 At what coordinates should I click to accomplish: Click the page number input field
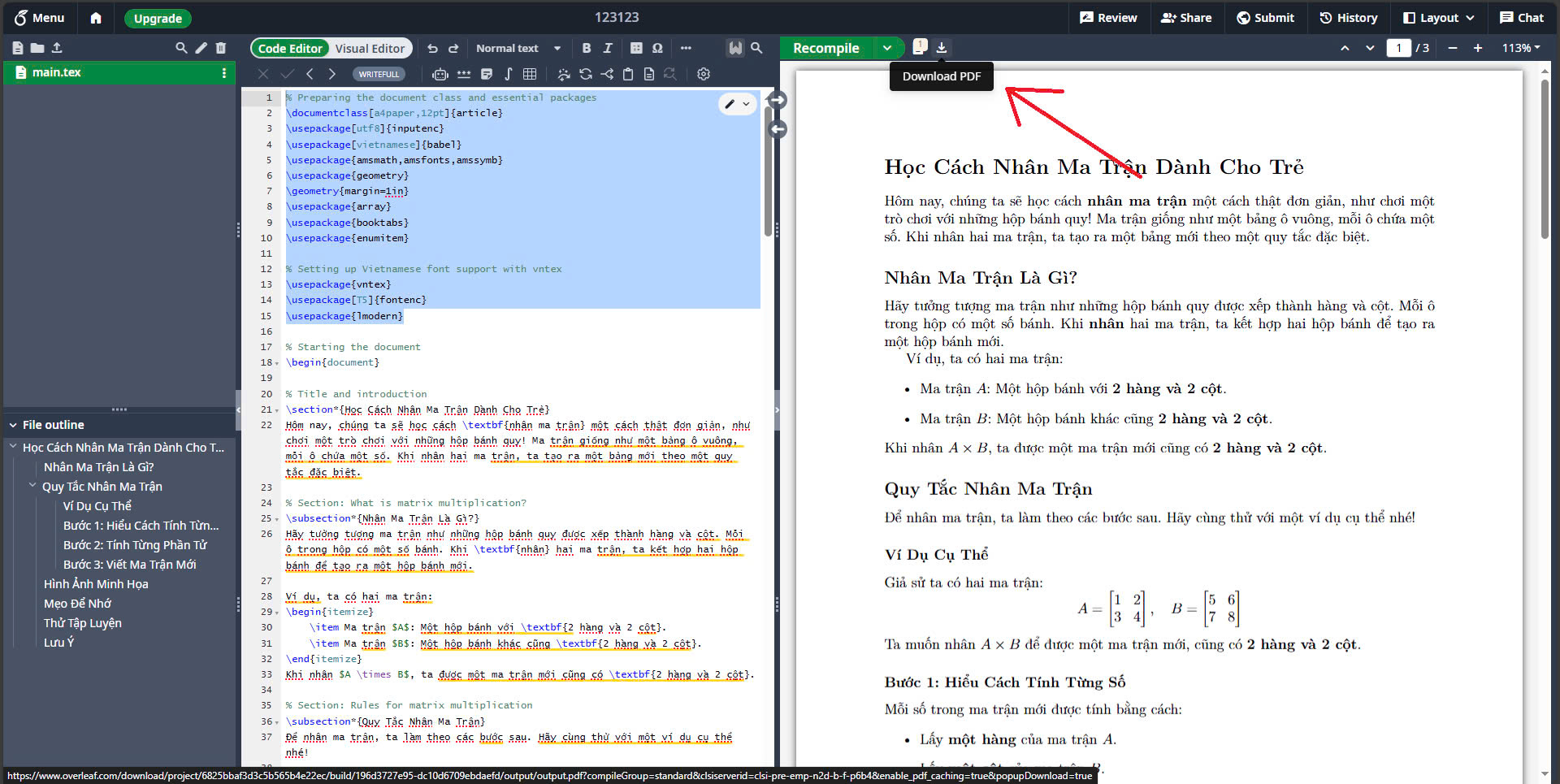(x=1399, y=48)
